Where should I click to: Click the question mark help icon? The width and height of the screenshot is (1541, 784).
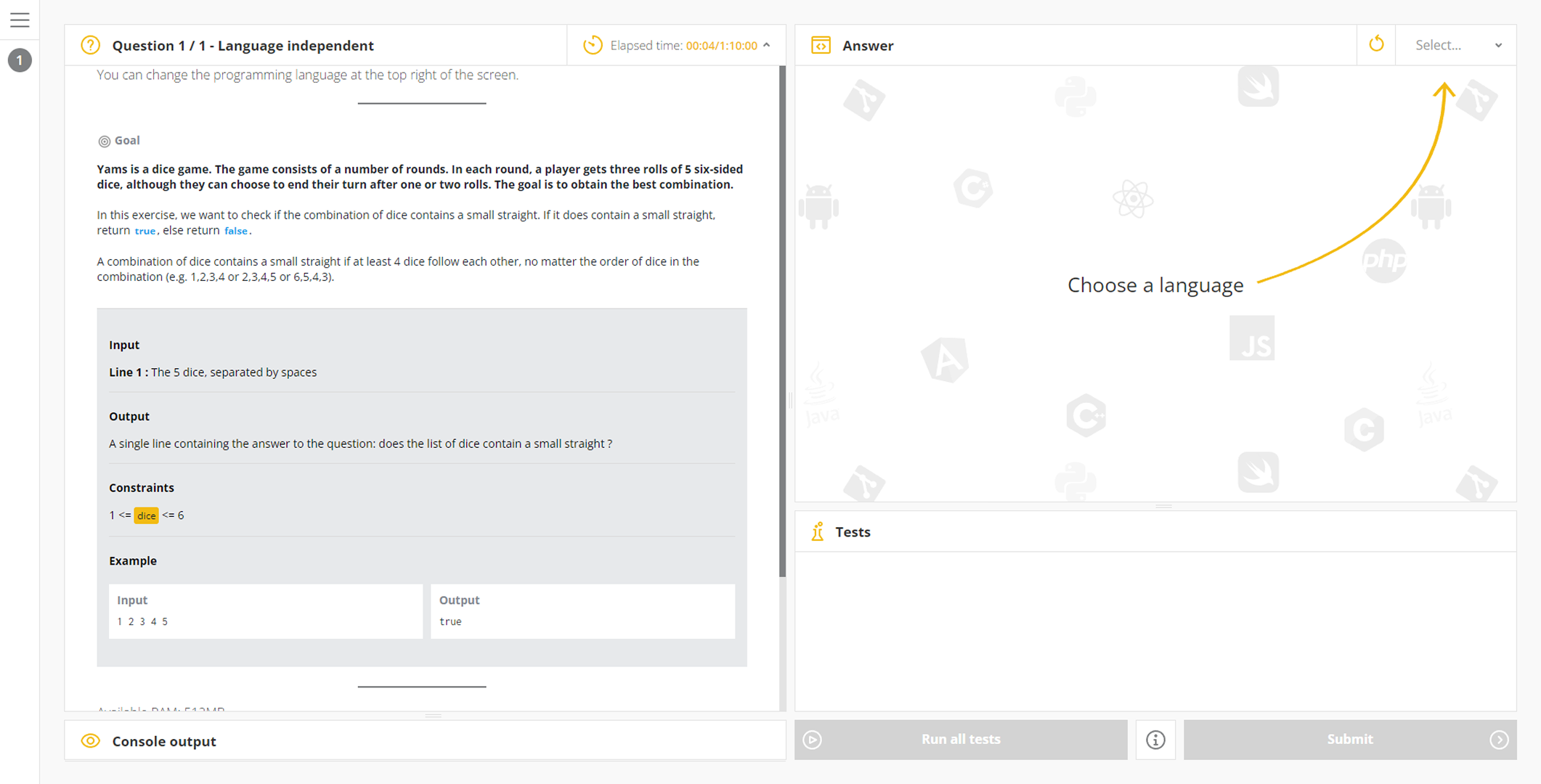pos(90,45)
